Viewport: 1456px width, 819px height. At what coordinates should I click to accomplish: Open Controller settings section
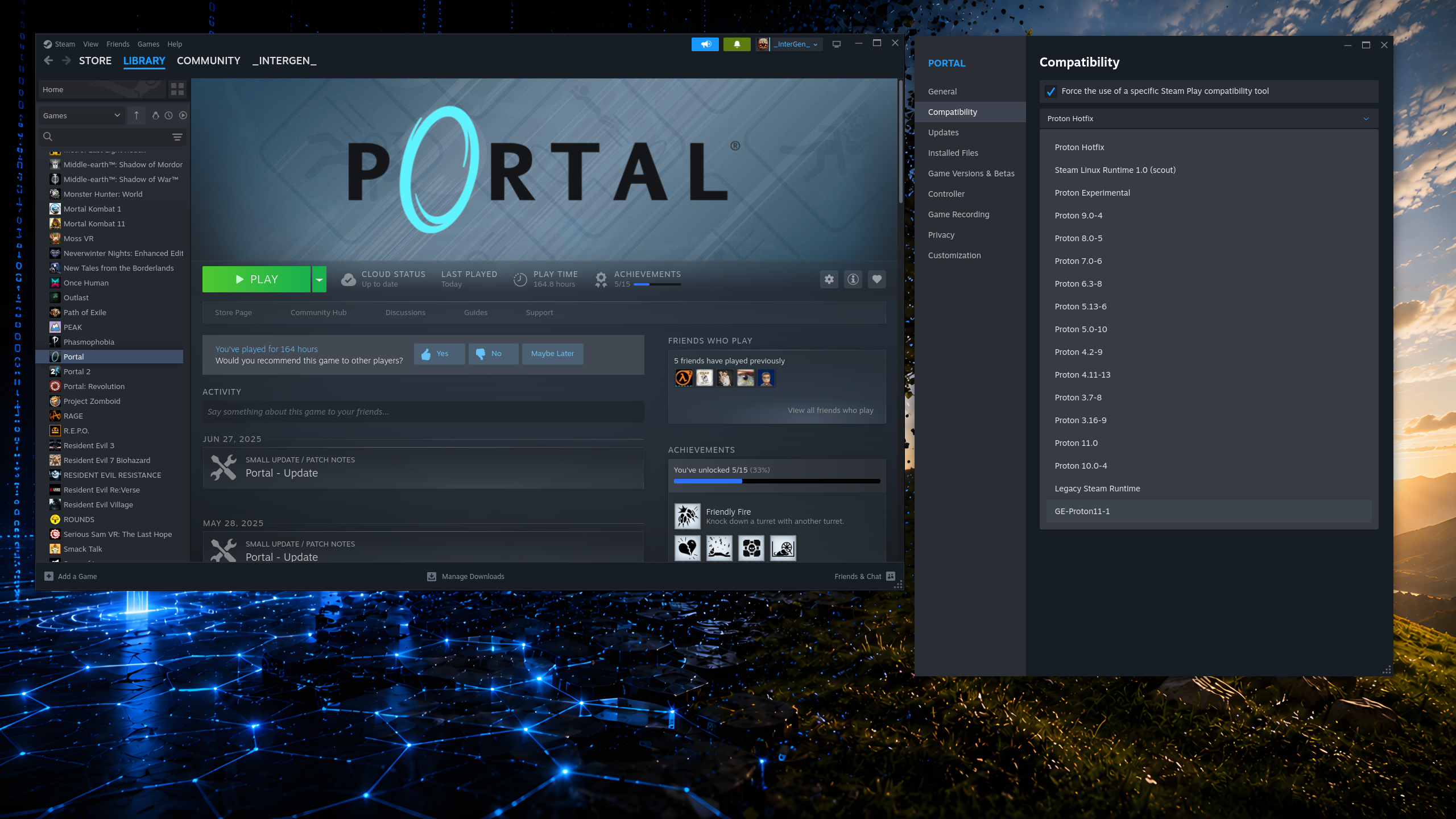pyautogui.click(x=970, y=194)
